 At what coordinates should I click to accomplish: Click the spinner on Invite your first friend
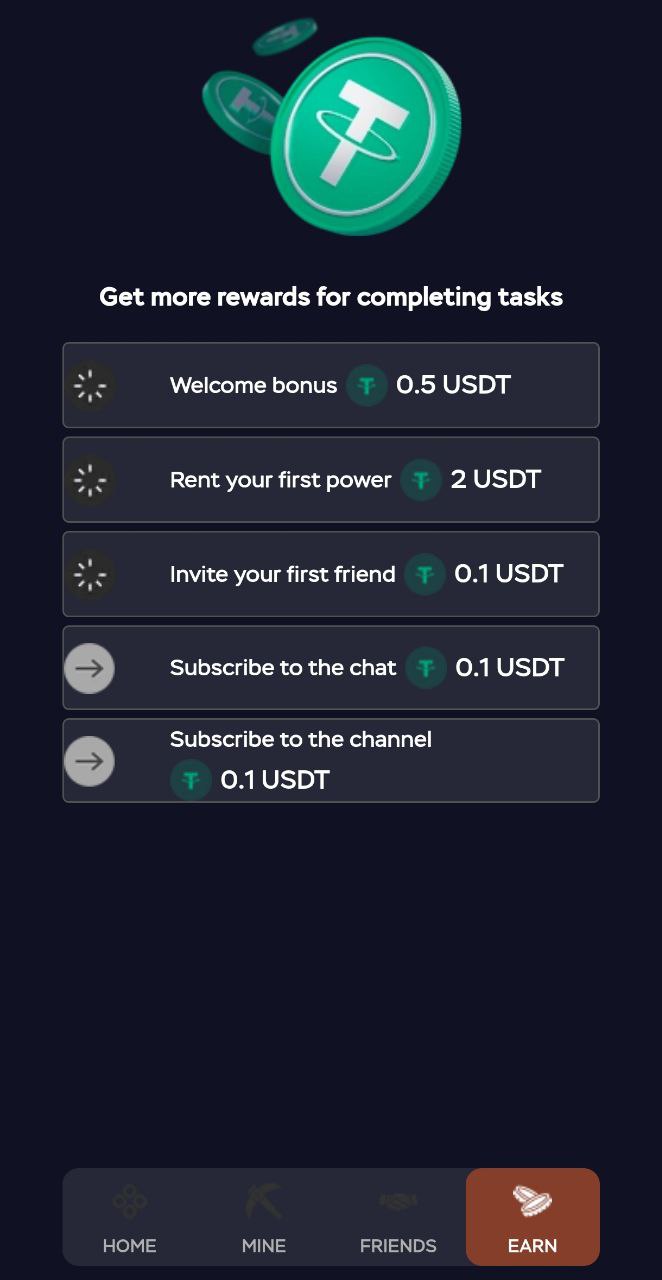90,574
